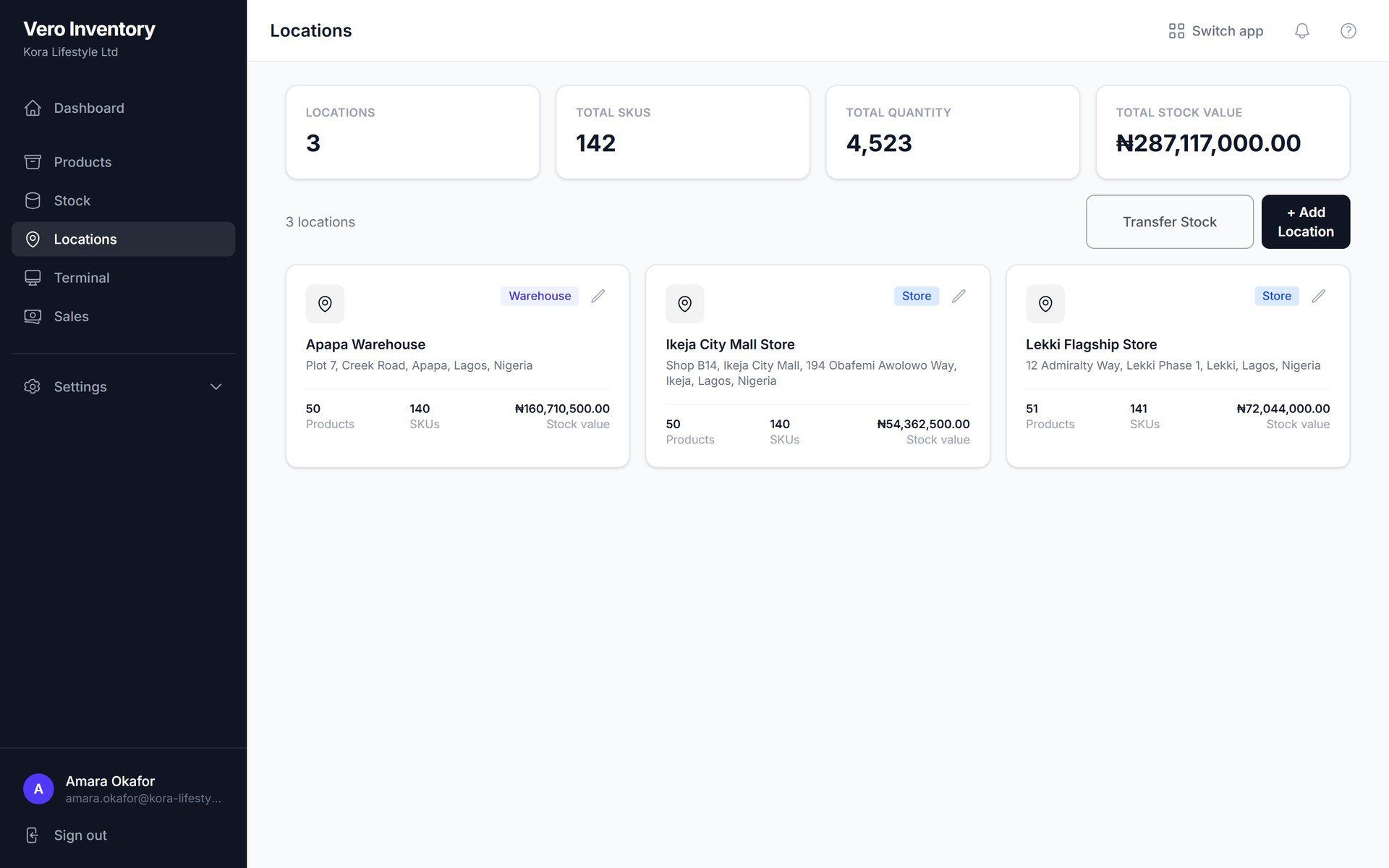Open the Sales page label
This screenshot has height=868, width=1389.
coord(71,316)
